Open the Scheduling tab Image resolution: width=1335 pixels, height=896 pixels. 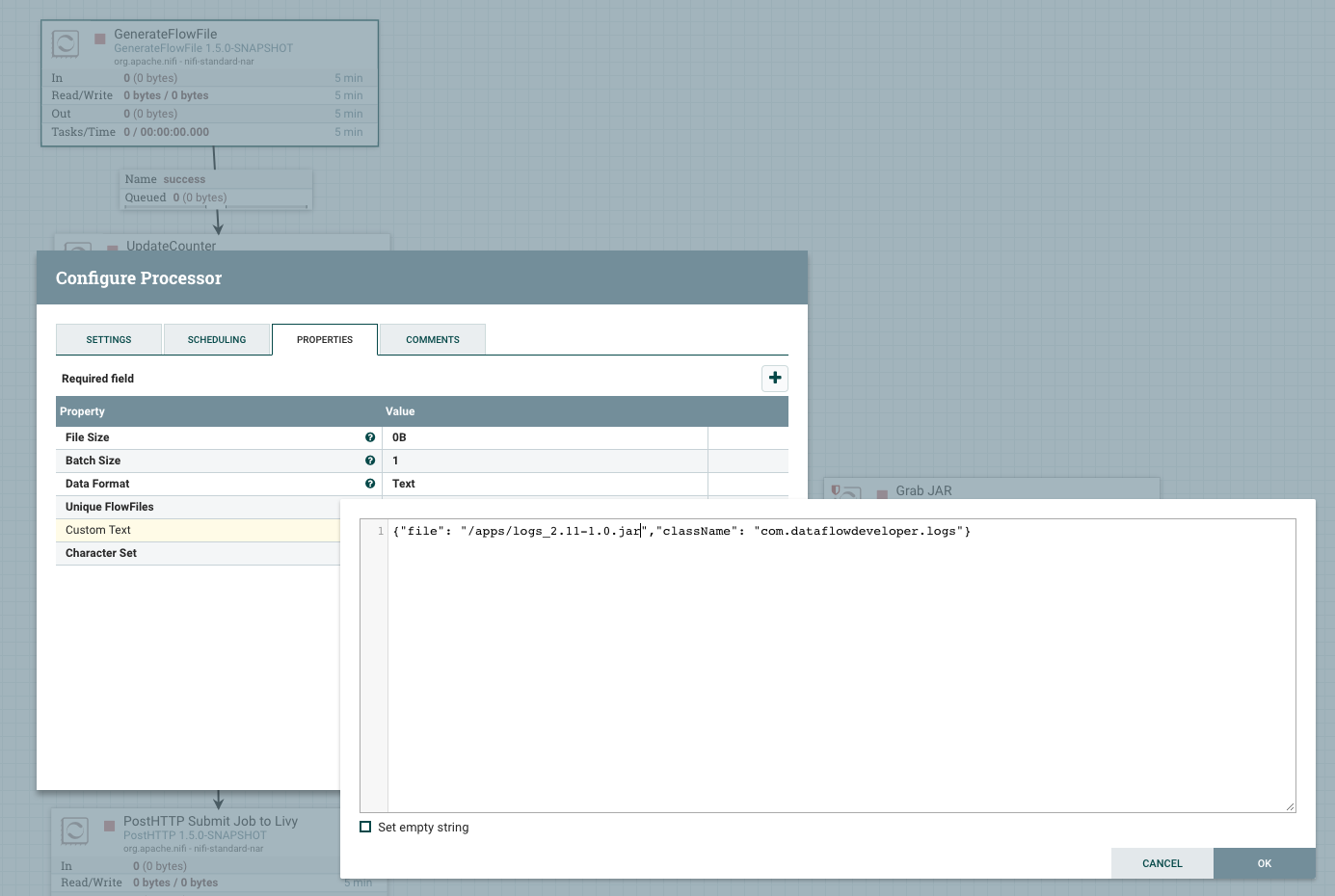pyautogui.click(x=217, y=339)
